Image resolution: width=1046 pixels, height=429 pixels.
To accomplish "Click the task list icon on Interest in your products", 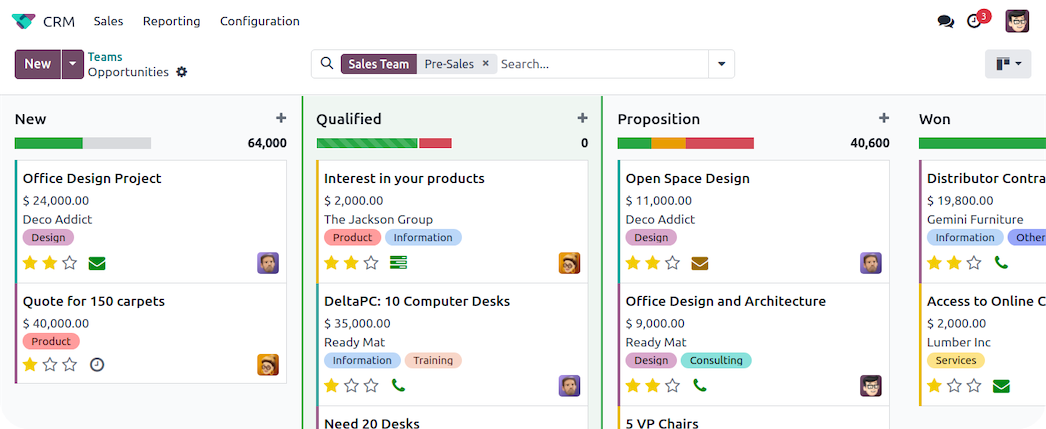I will point(399,263).
